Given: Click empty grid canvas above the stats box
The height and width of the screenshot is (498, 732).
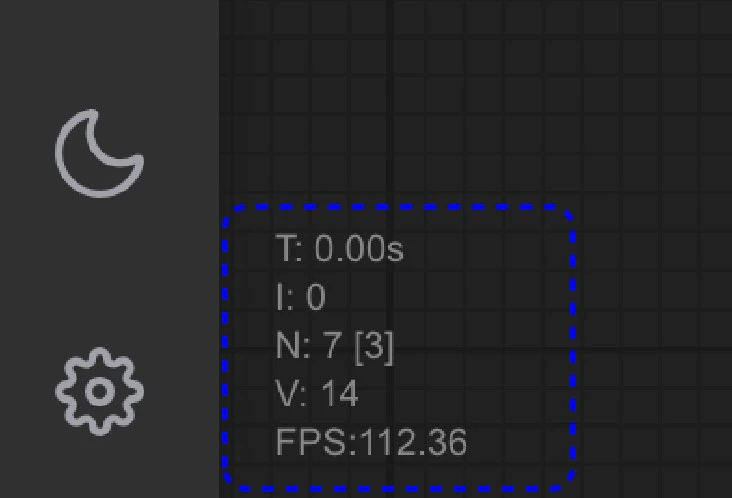Looking at the screenshot, I should (397, 103).
